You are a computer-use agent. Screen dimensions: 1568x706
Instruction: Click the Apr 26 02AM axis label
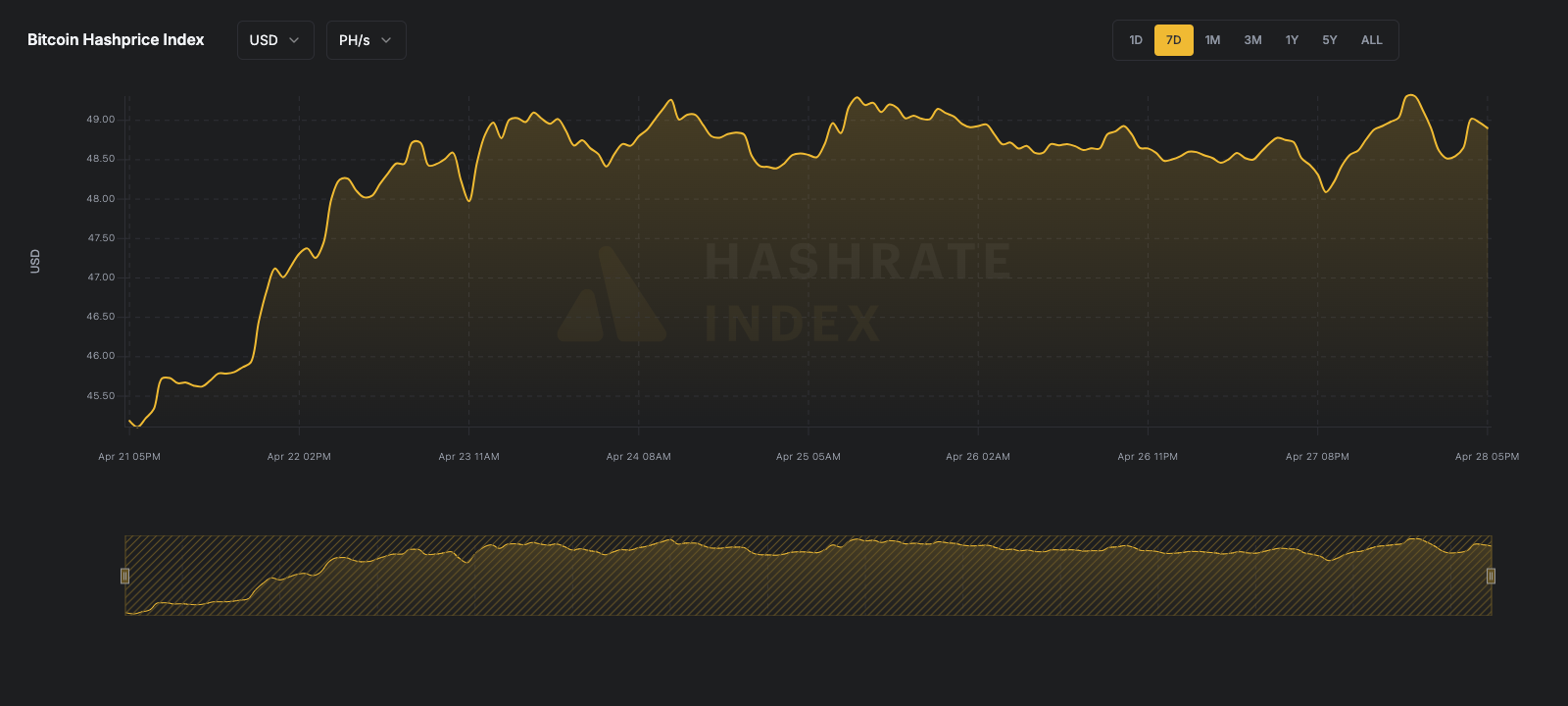pyautogui.click(x=978, y=457)
